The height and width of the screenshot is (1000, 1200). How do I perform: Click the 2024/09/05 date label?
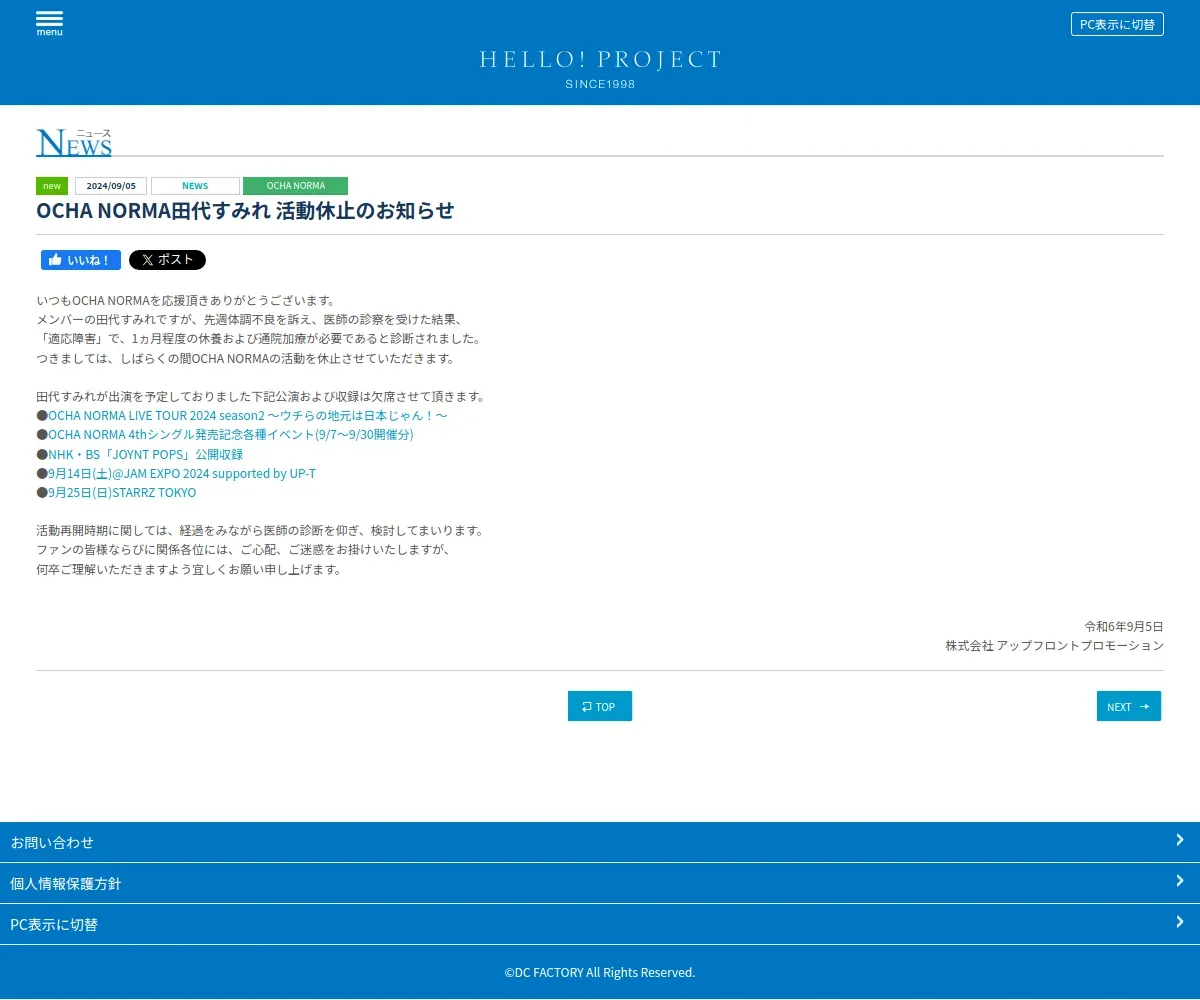coord(111,186)
